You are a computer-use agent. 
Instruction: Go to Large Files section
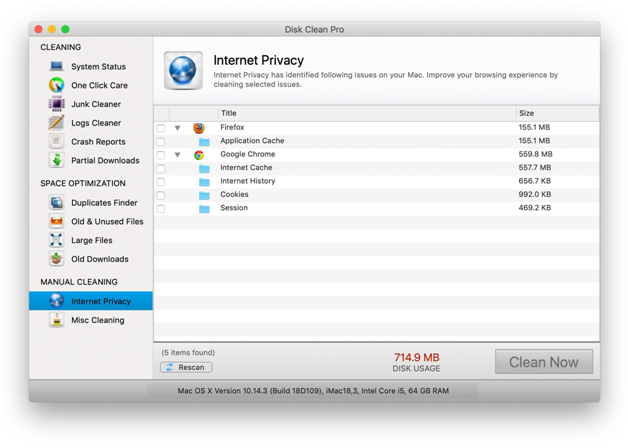pyautogui.click(x=92, y=240)
